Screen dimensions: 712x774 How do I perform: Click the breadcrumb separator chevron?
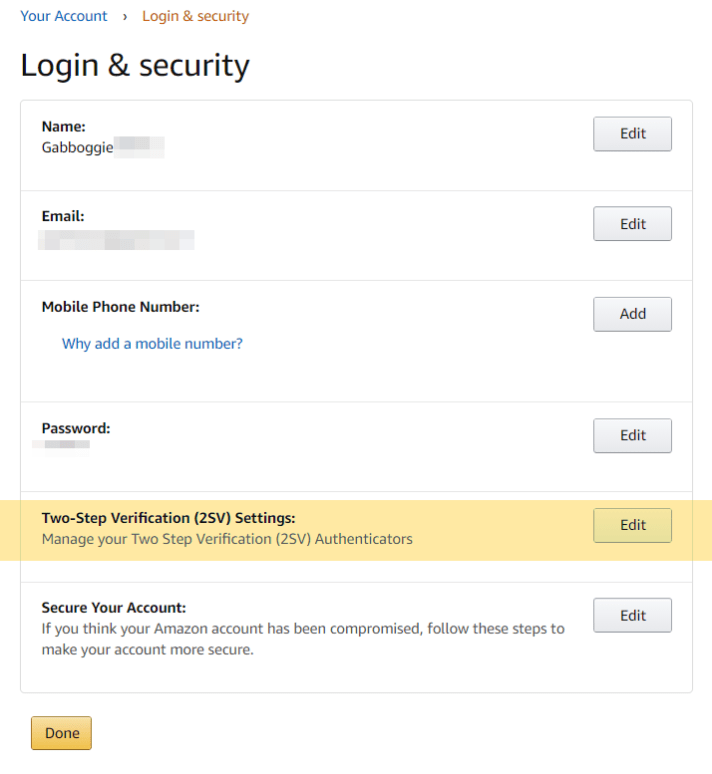125,17
